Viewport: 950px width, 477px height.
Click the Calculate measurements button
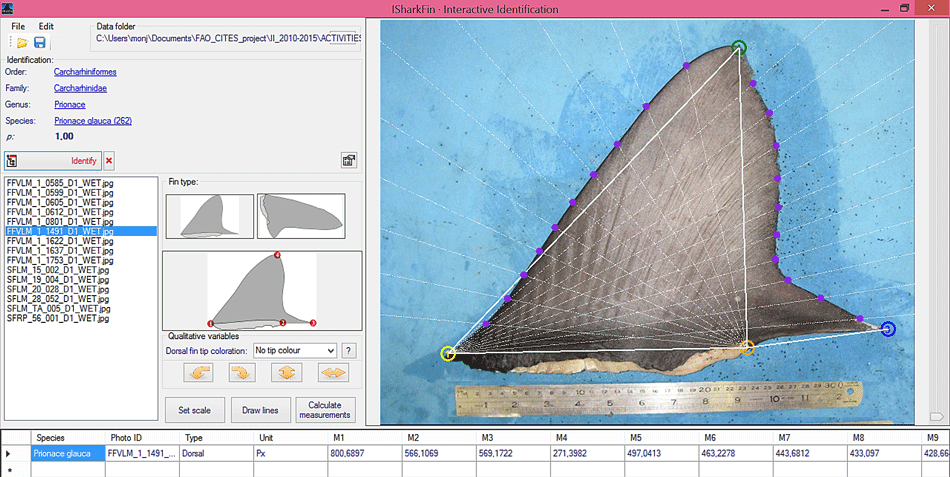pyautogui.click(x=325, y=410)
